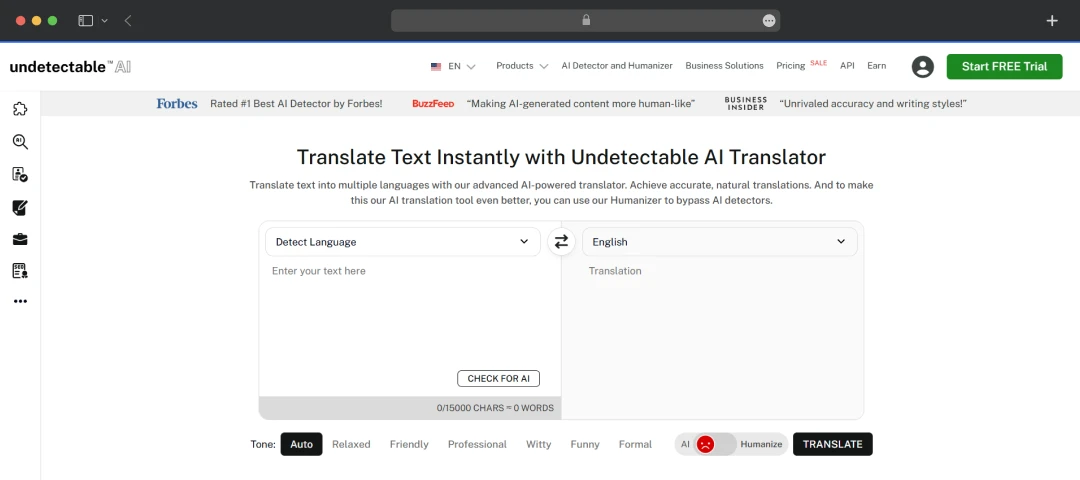Select the Funny tone
This screenshot has height=480, width=1080.
pos(585,444)
